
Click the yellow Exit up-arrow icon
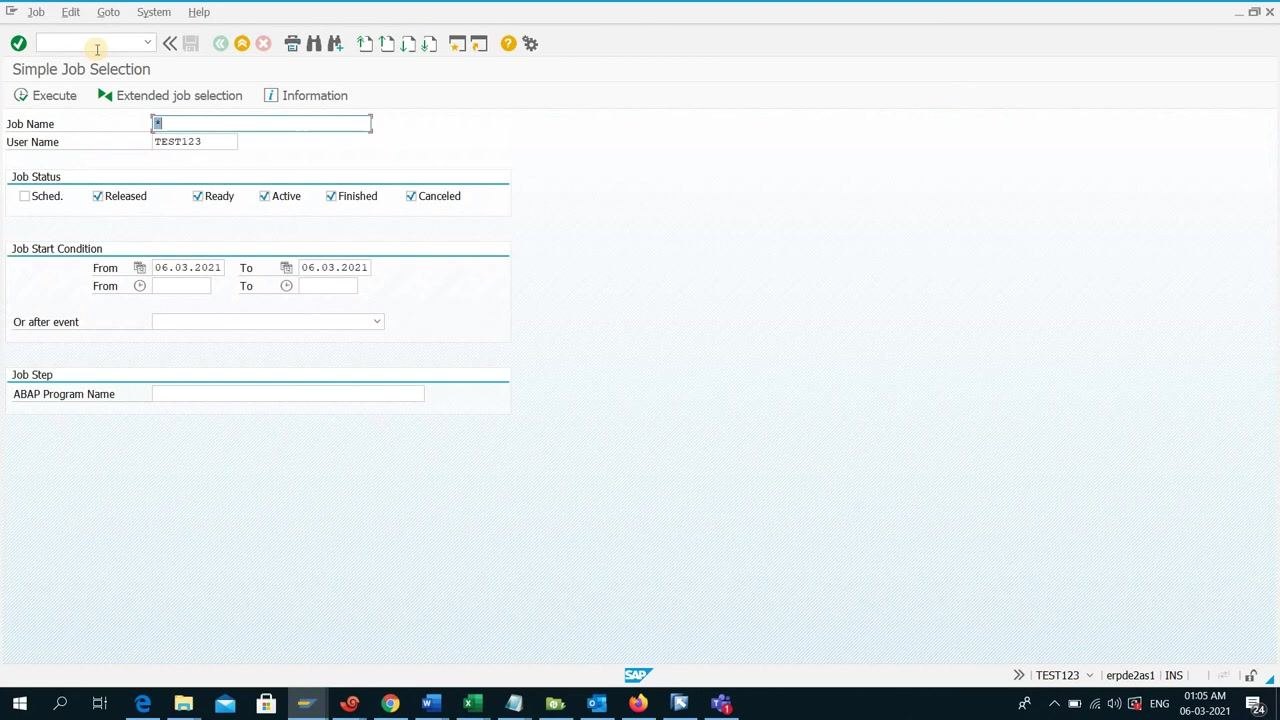242,43
